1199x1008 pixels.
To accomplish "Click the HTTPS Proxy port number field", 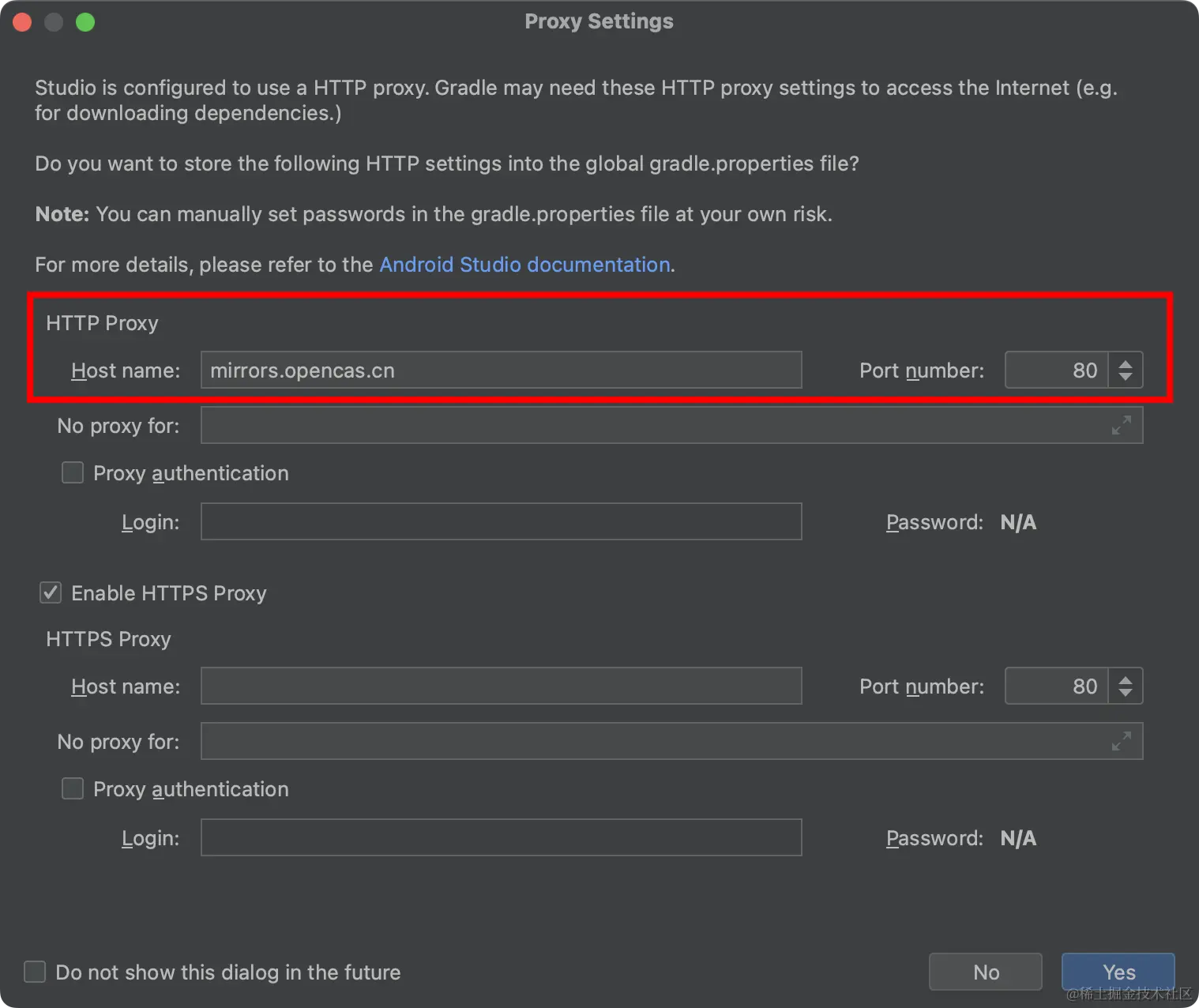I will (x=1057, y=686).
